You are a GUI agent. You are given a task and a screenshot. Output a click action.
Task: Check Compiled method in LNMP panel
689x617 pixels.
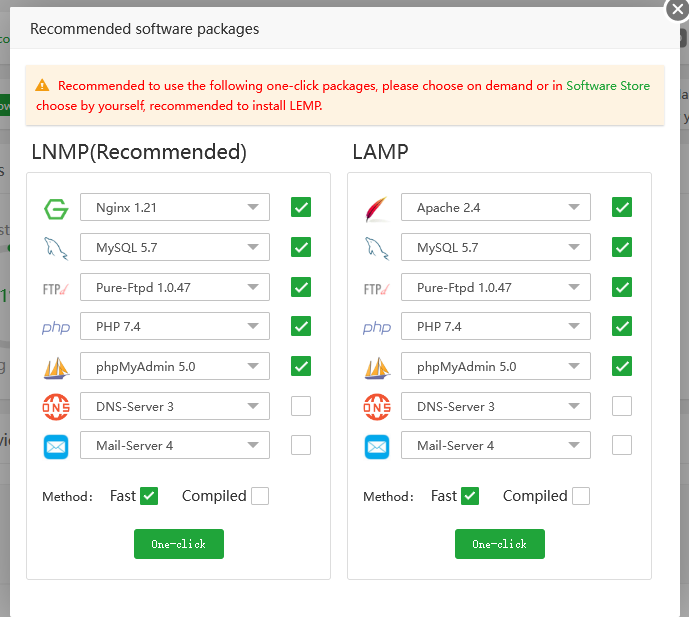coord(260,496)
